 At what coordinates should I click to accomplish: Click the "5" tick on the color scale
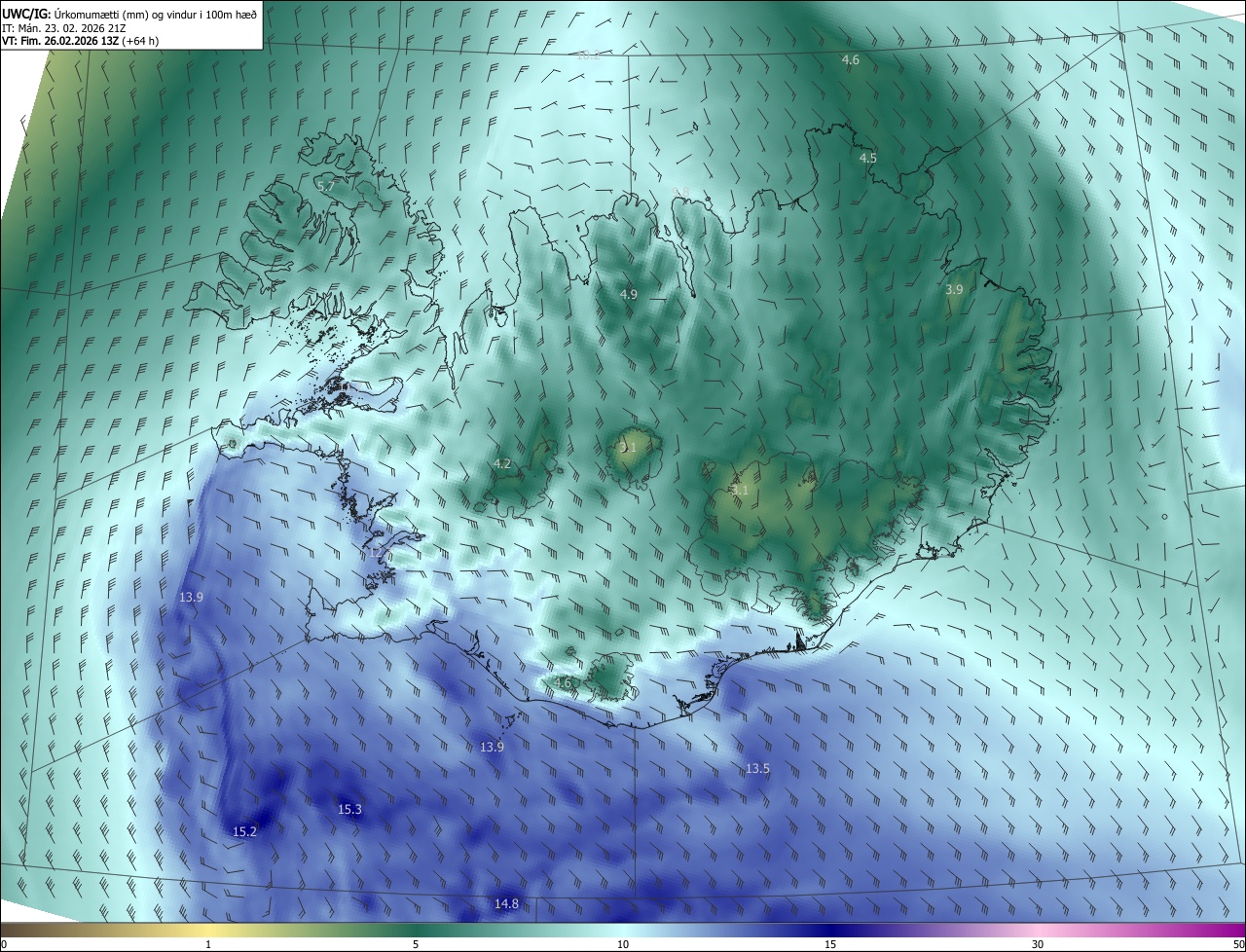pyautogui.click(x=416, y=944)
